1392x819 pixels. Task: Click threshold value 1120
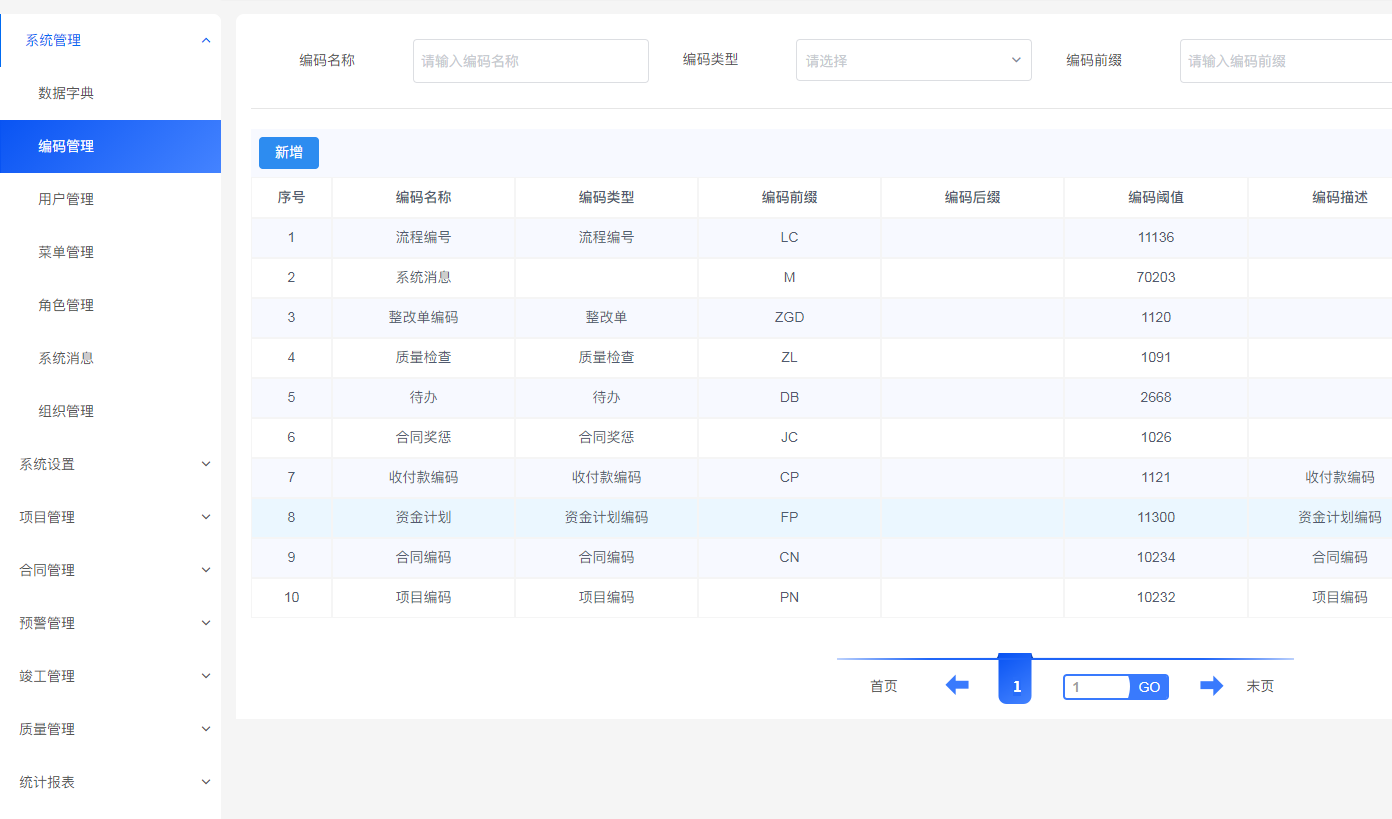tap(1156, 317)
